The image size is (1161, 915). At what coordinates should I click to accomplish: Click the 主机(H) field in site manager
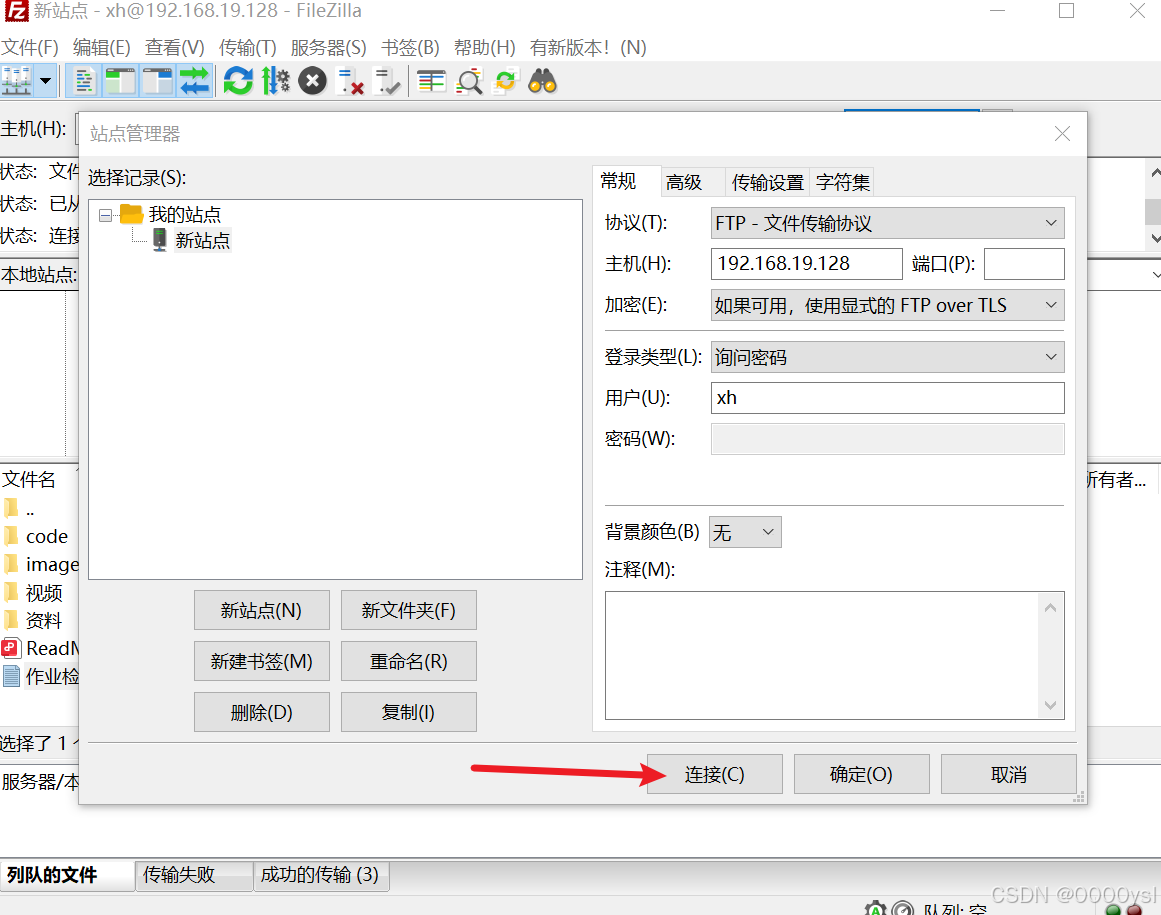point(806,264)
